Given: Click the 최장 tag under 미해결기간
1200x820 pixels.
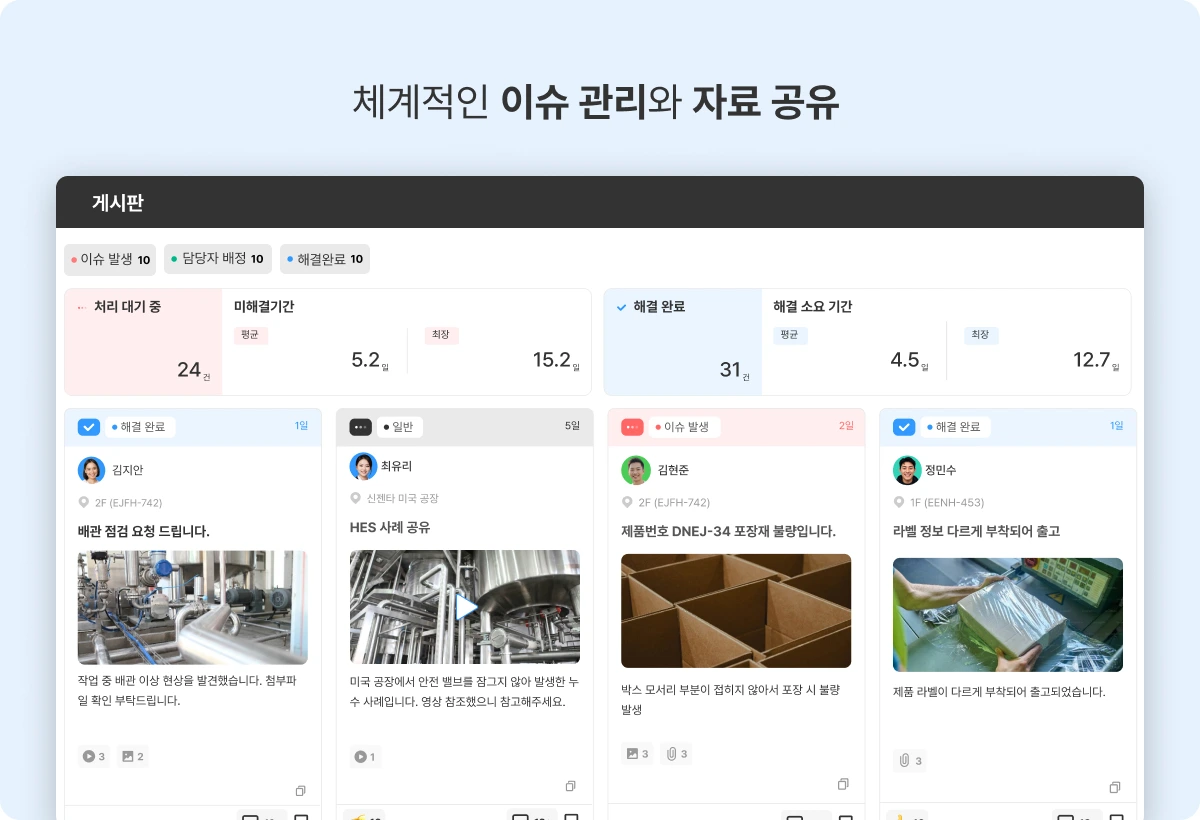Looking at the screenshot, I should tap(441, 335).
